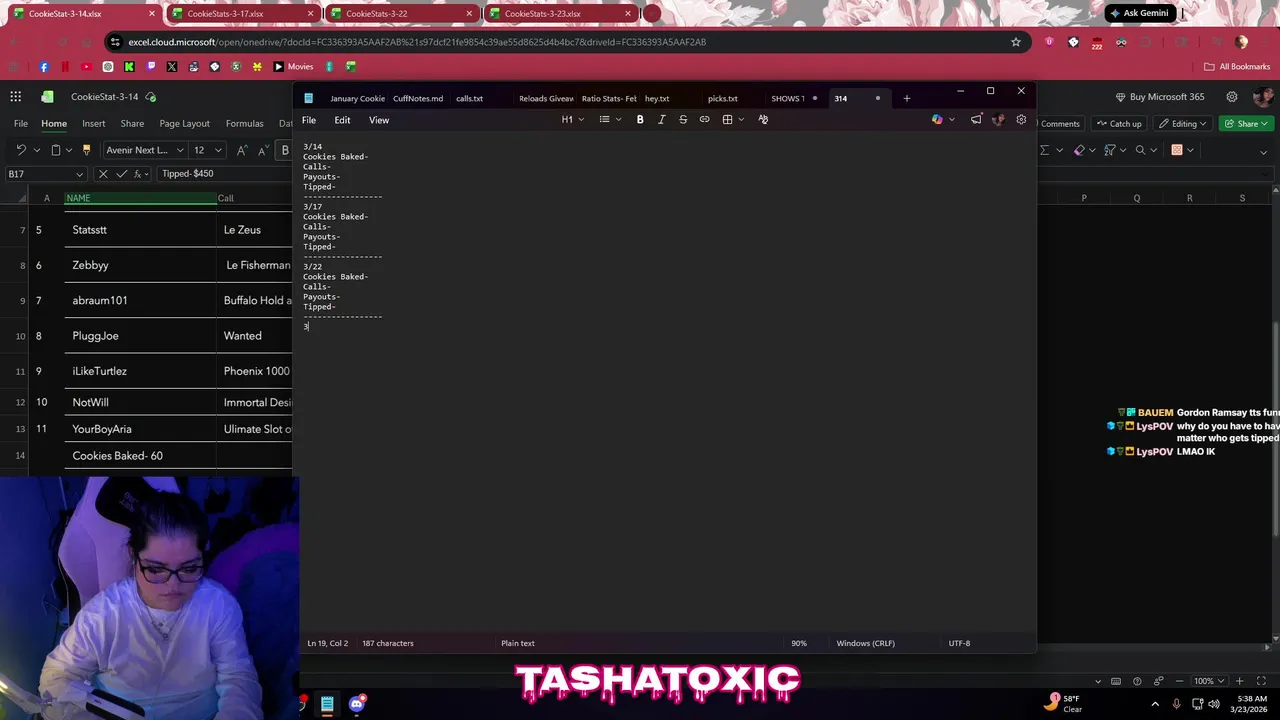Open the H1 heading dropdown in Notepad
This screenshot has height=720, width=1280.
point(572,119)
